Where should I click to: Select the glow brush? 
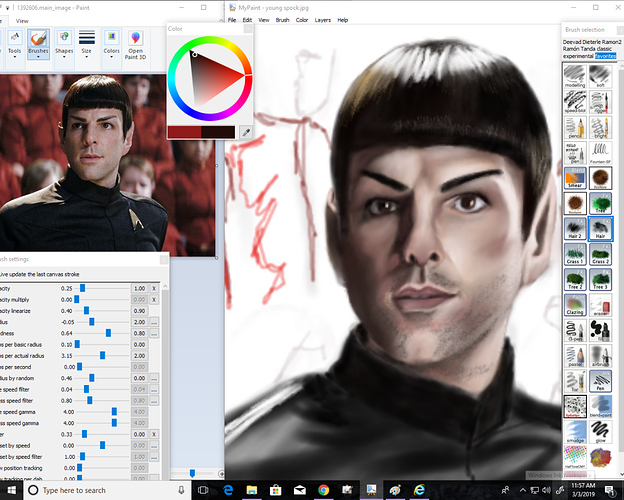click(x=600, y=432)
